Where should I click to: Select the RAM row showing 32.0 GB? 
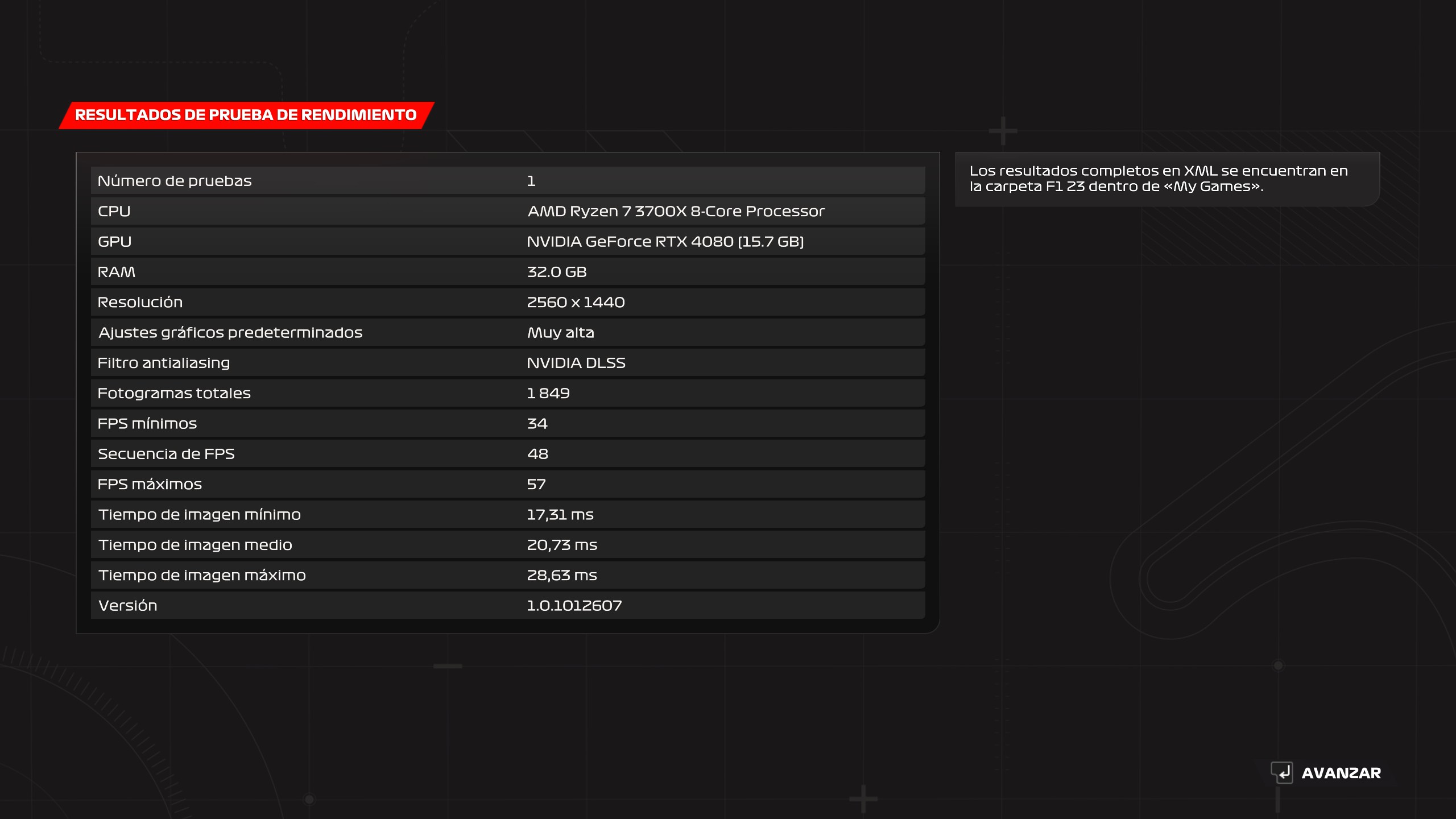coord(507,272)
